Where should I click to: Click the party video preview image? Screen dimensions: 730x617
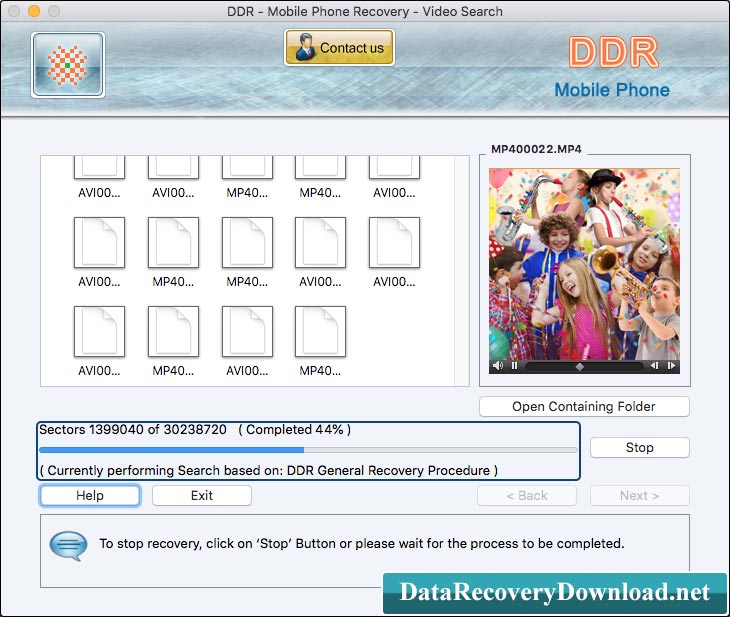[584, 264]
